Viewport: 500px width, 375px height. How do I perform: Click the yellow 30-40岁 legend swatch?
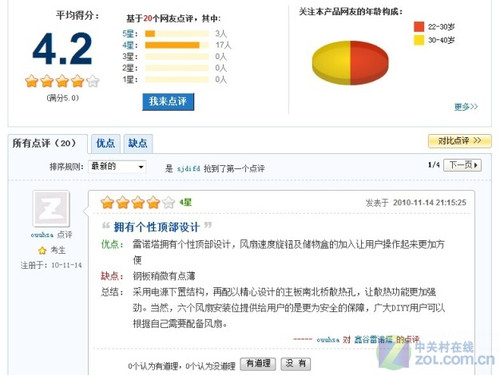point(419,40)
